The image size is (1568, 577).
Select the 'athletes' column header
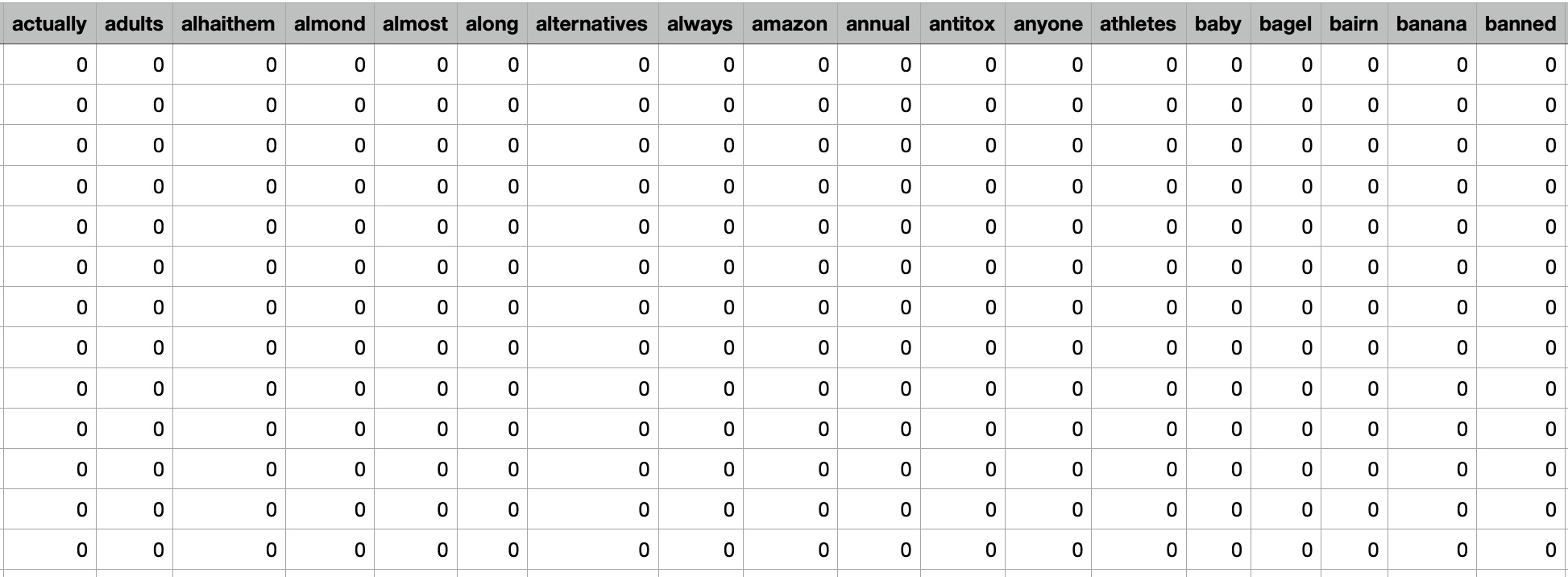pos(1138,24)
